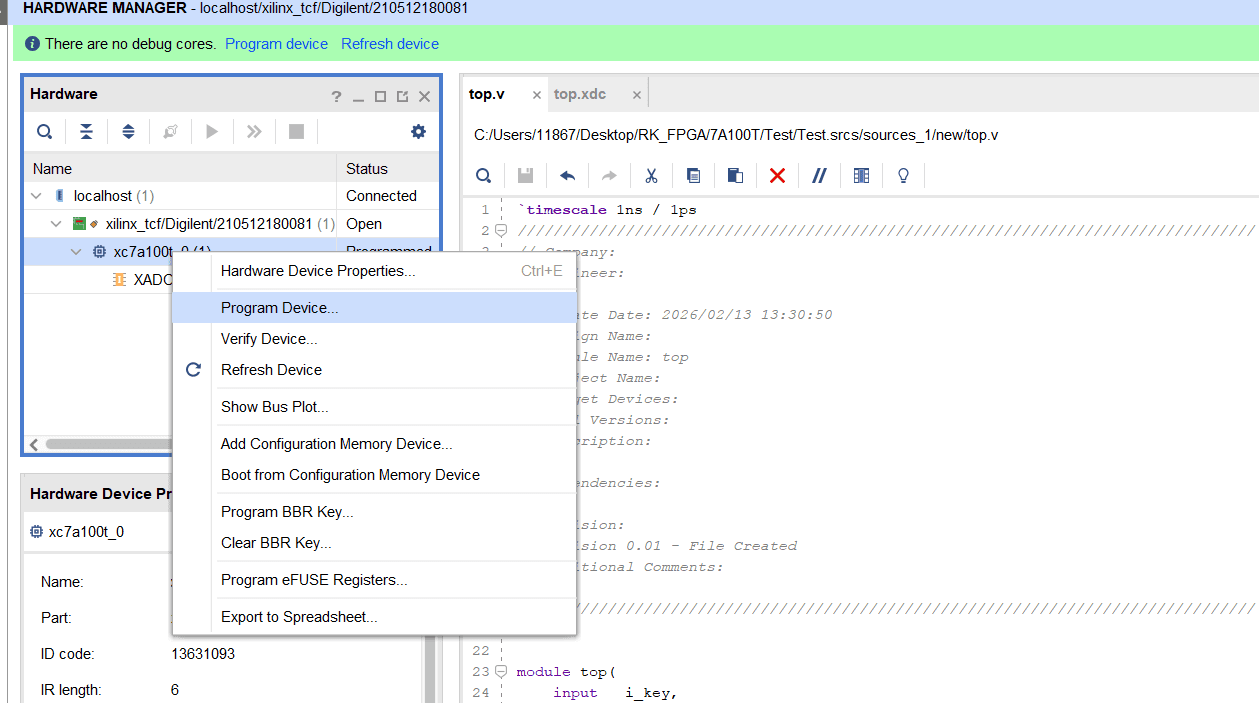
Task: Collapse all items in the Hardware tree
Action: [87, 131]
